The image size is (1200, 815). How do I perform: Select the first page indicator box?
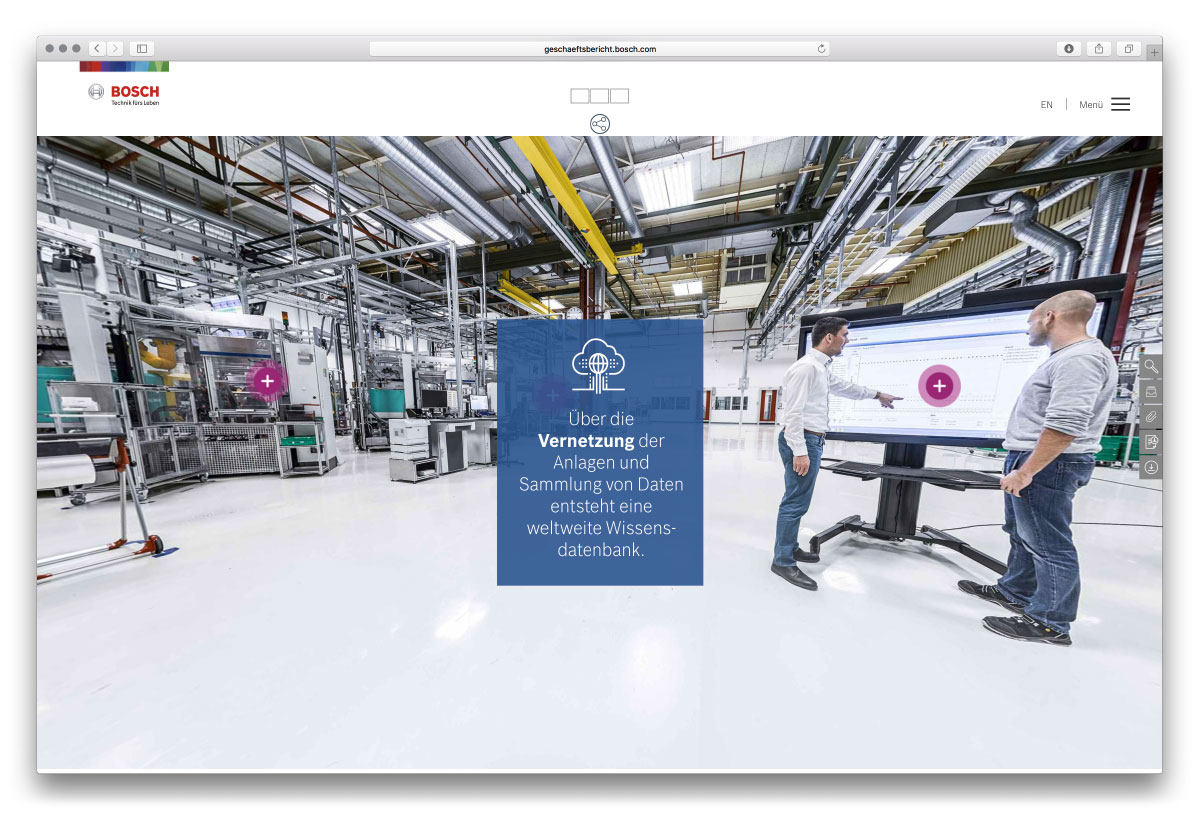(x=580, y=96)
